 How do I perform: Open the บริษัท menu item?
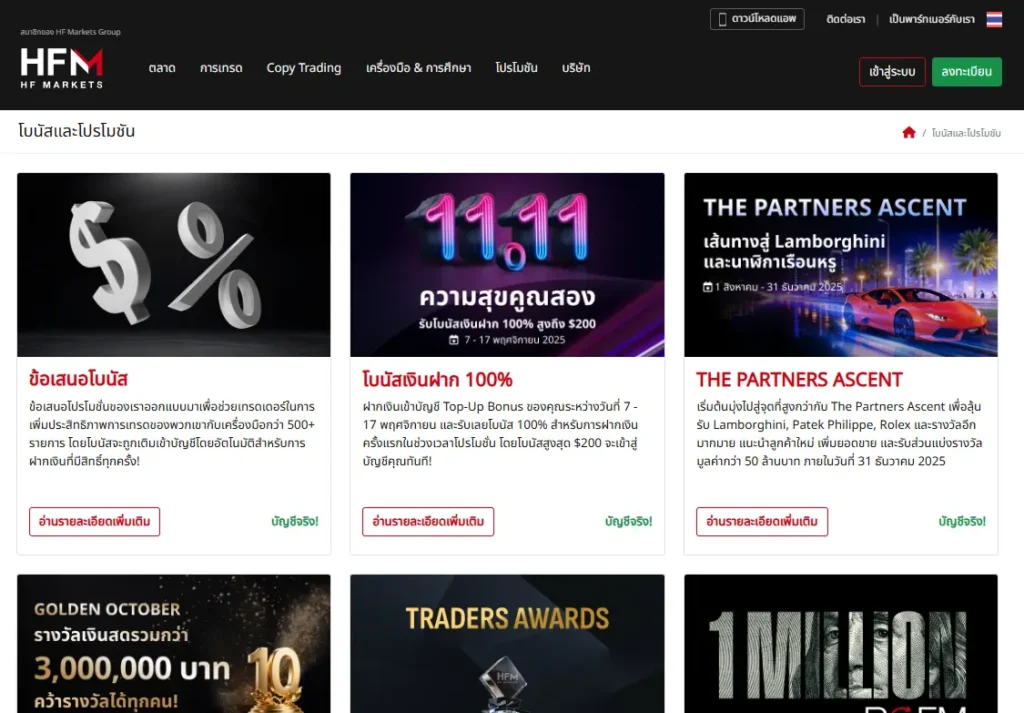tap(575, 68)
